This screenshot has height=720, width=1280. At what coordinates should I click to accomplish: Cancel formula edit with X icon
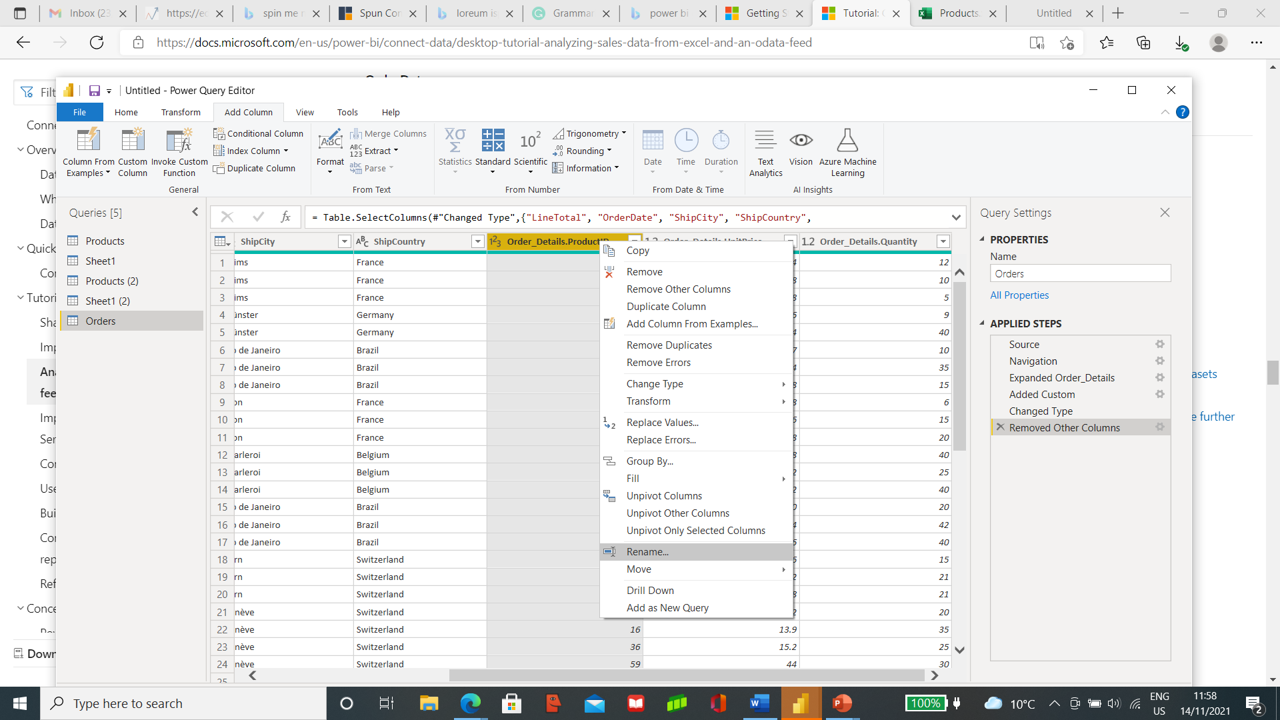pos(227,217)
